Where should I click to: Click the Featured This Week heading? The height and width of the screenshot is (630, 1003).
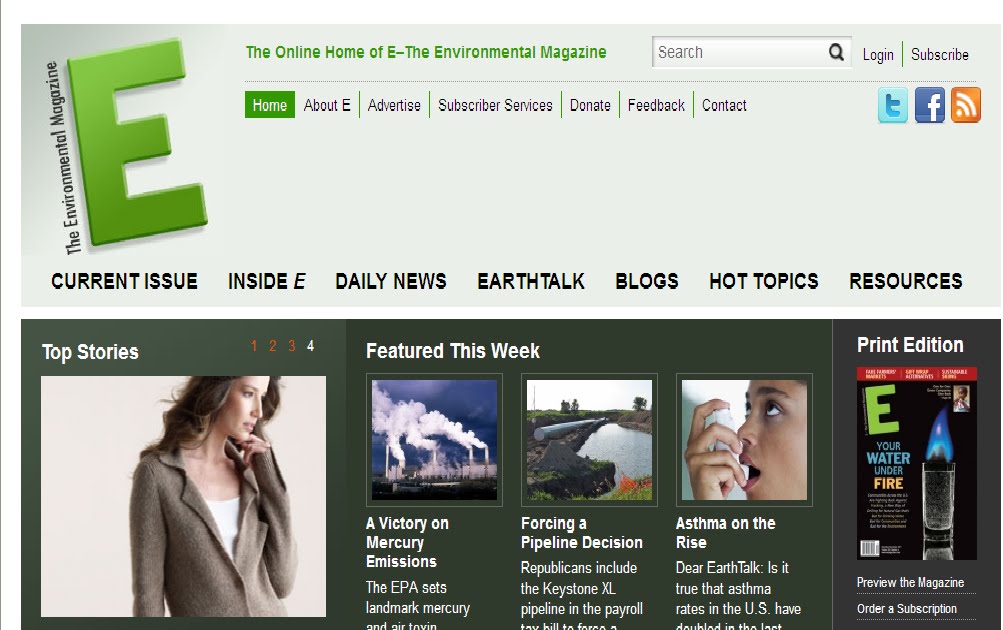453,351
